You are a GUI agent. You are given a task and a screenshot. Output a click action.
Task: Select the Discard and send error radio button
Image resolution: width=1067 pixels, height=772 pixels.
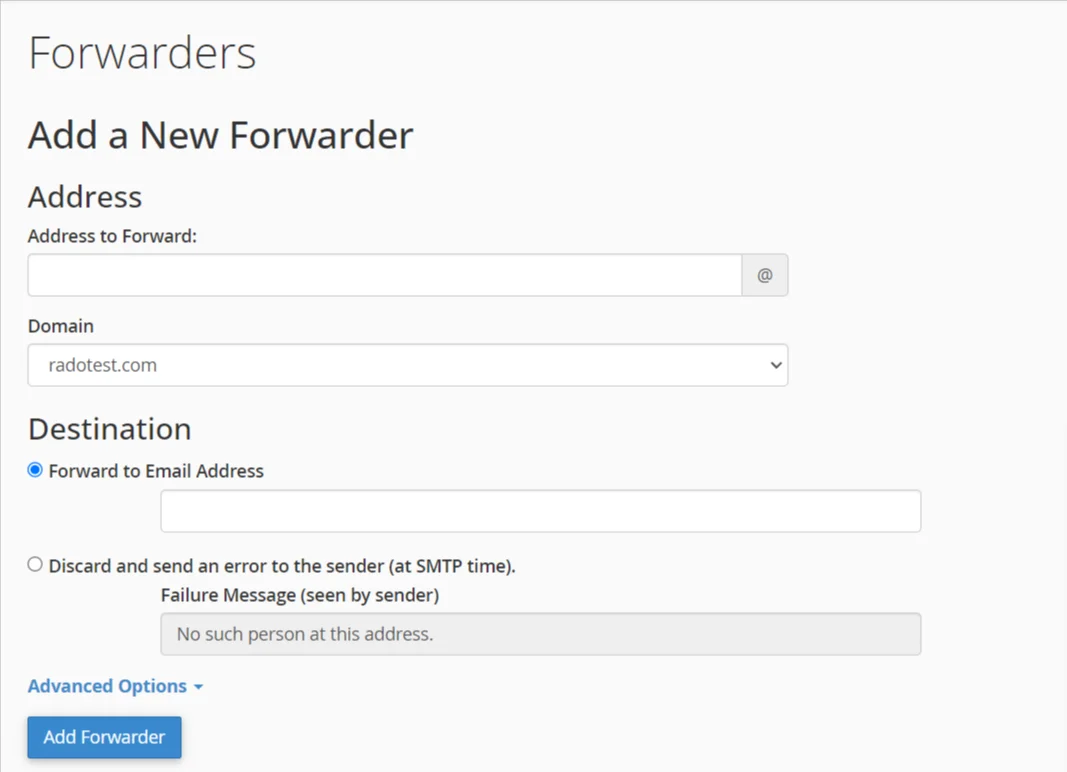35,565
